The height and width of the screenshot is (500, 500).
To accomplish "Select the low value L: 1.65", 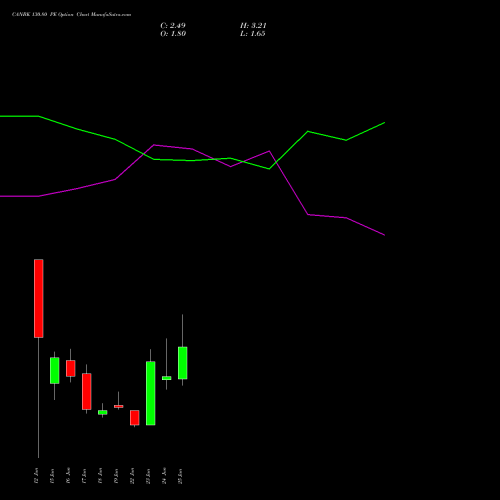I will tap(253, 34).
